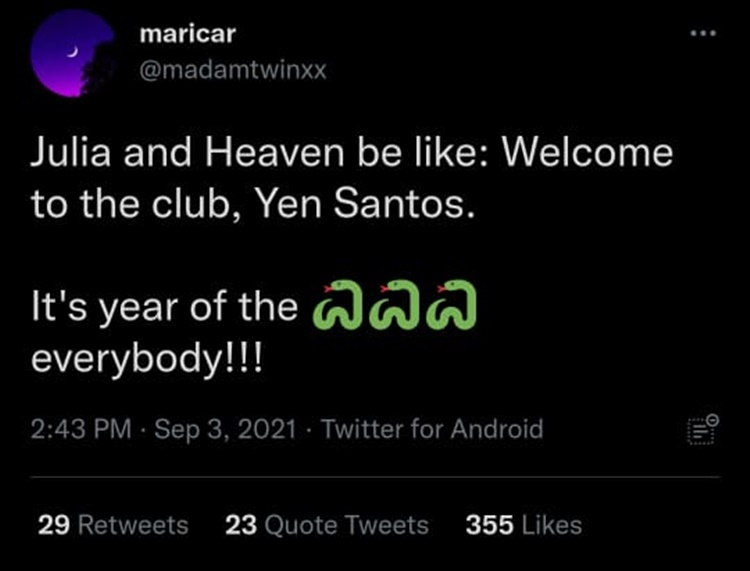
Task: Show the 355 Likes list
Action: (x=523, y=525)
